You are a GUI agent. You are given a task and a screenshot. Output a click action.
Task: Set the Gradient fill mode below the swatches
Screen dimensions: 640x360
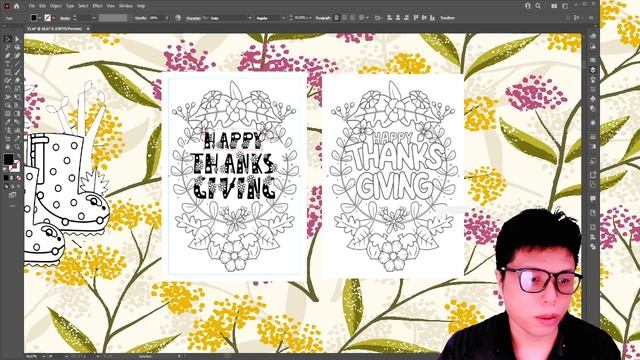tap(12, 178)
